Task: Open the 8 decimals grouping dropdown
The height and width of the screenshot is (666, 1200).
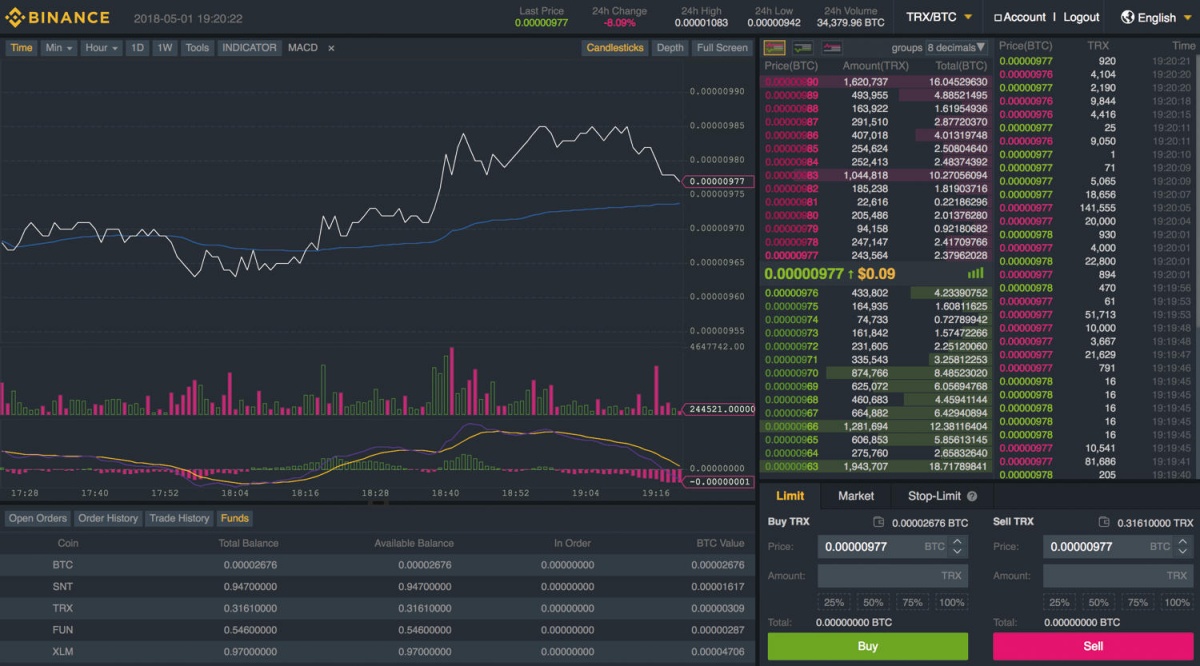Action: 957,47
